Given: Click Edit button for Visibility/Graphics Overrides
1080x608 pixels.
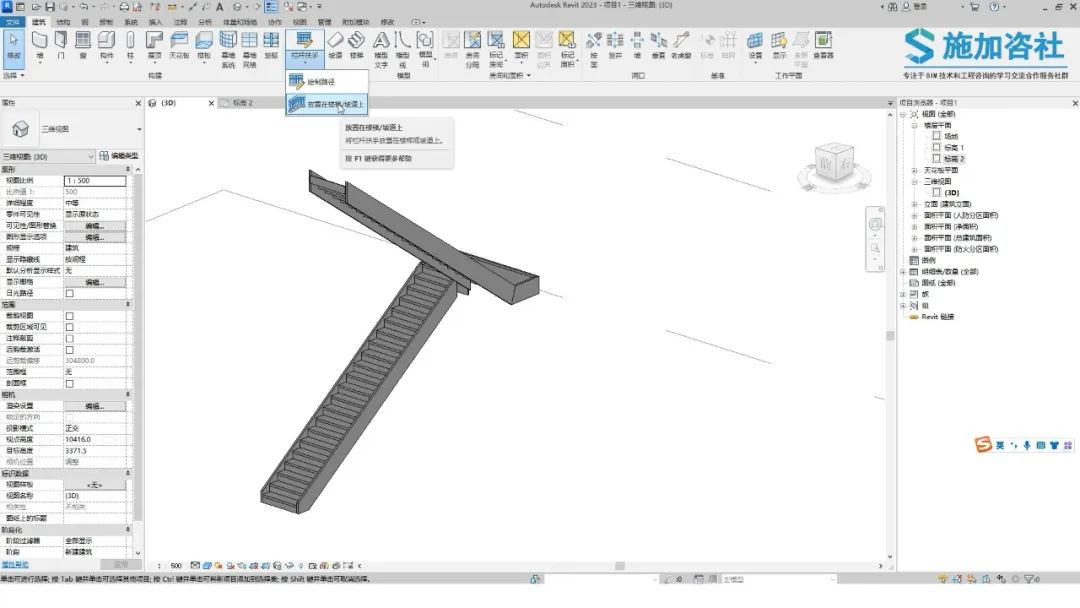Looking at the screenshot, I should point(95,226).
